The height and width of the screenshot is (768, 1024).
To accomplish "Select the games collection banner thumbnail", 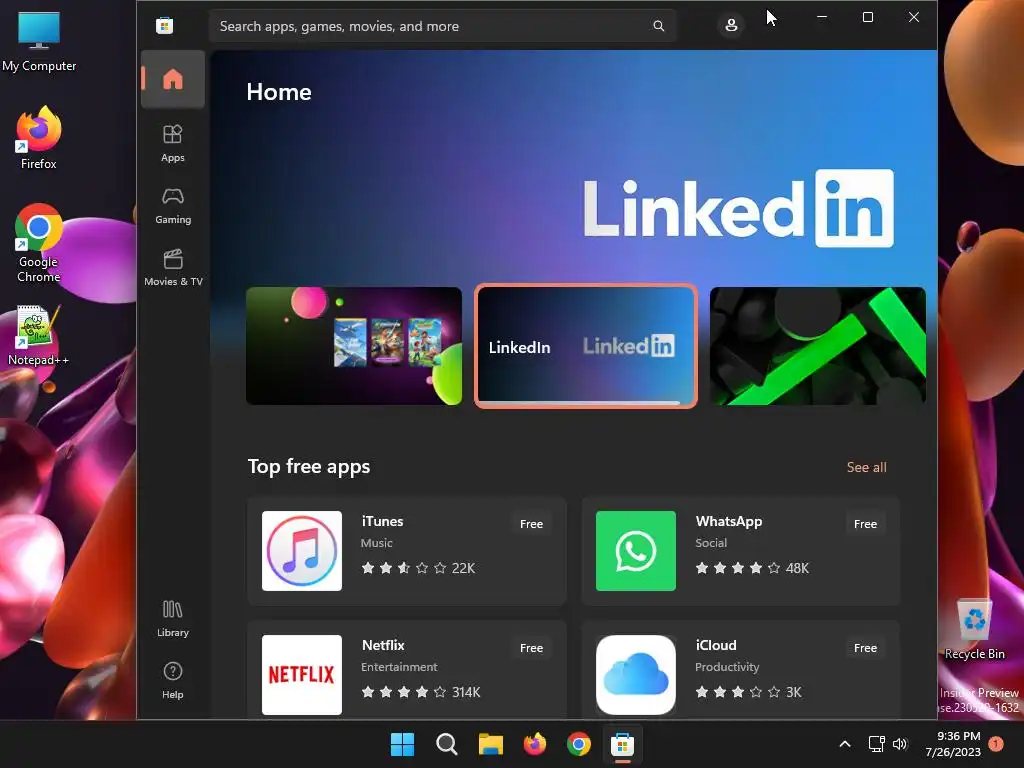I will (x=354, y=345).
